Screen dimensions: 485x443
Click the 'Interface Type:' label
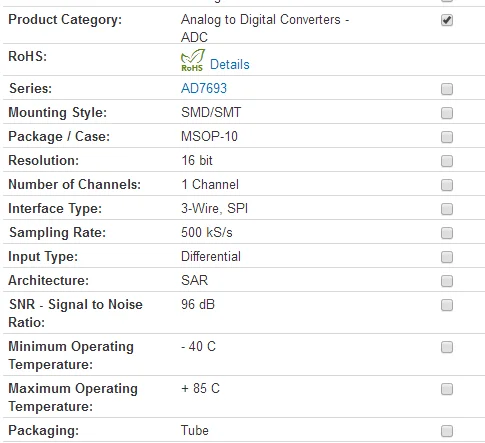click(55, 209)
